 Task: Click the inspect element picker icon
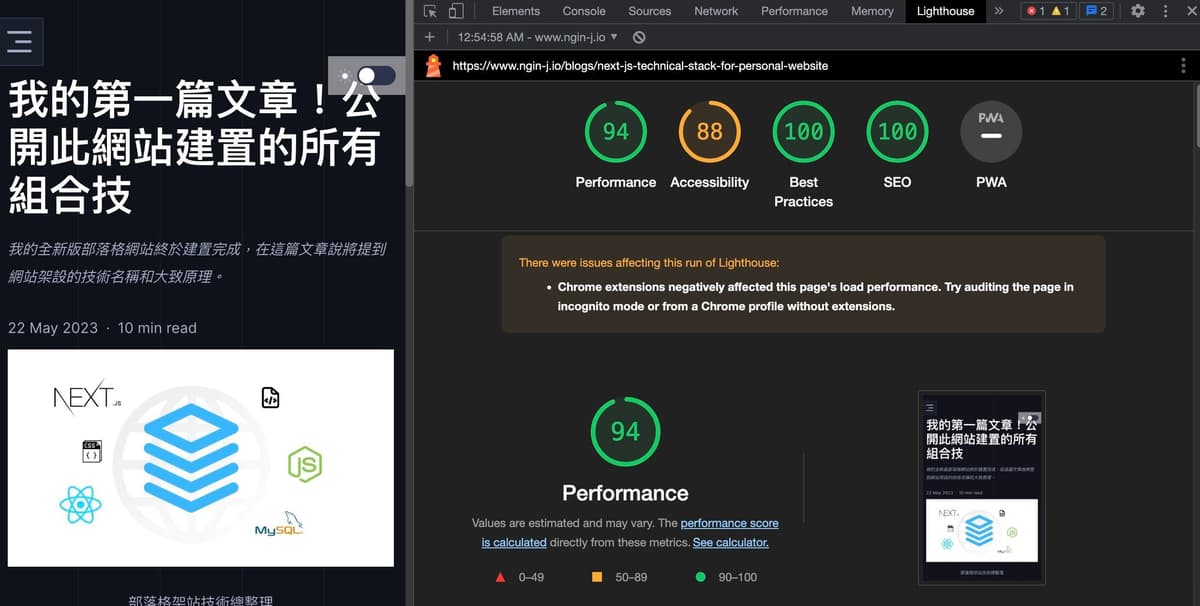tap(430, 11)
